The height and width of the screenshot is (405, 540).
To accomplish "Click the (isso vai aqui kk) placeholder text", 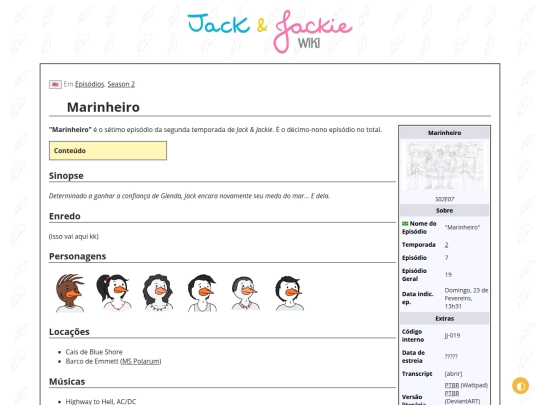I will pyautogui.click(x=74, y=237).
